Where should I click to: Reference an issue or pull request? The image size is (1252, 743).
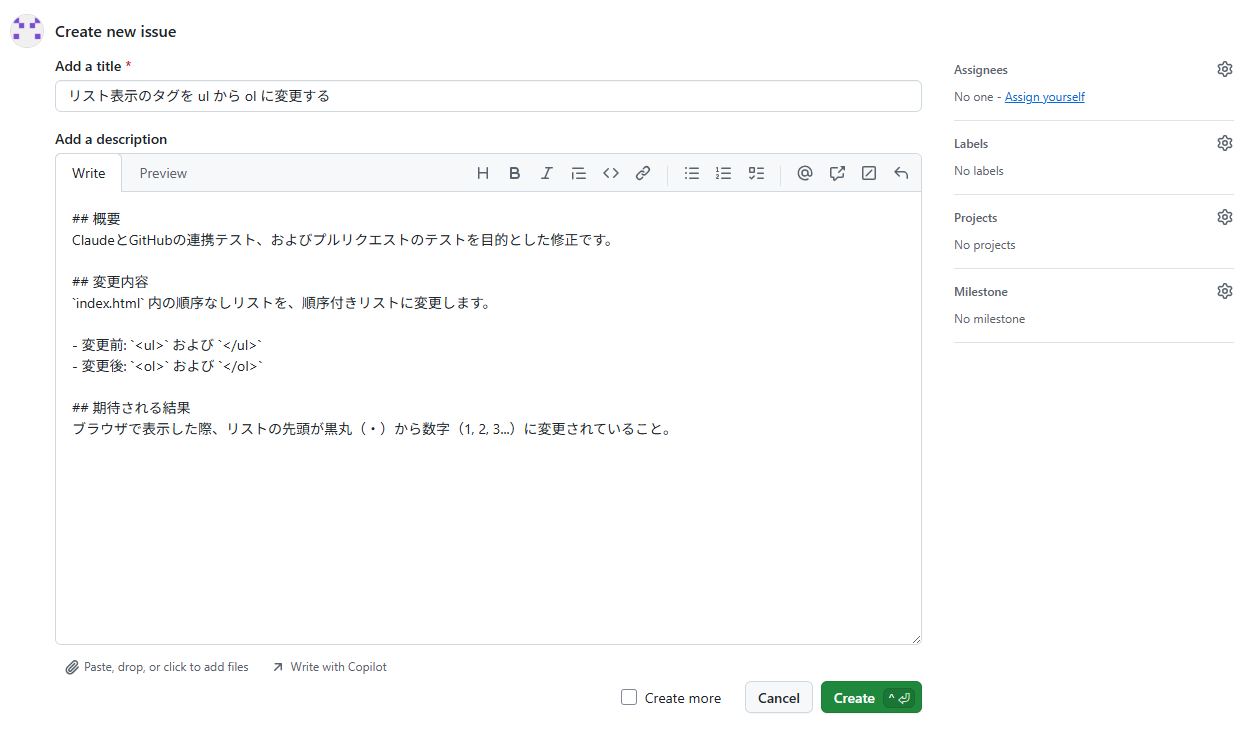pos(837,173)
